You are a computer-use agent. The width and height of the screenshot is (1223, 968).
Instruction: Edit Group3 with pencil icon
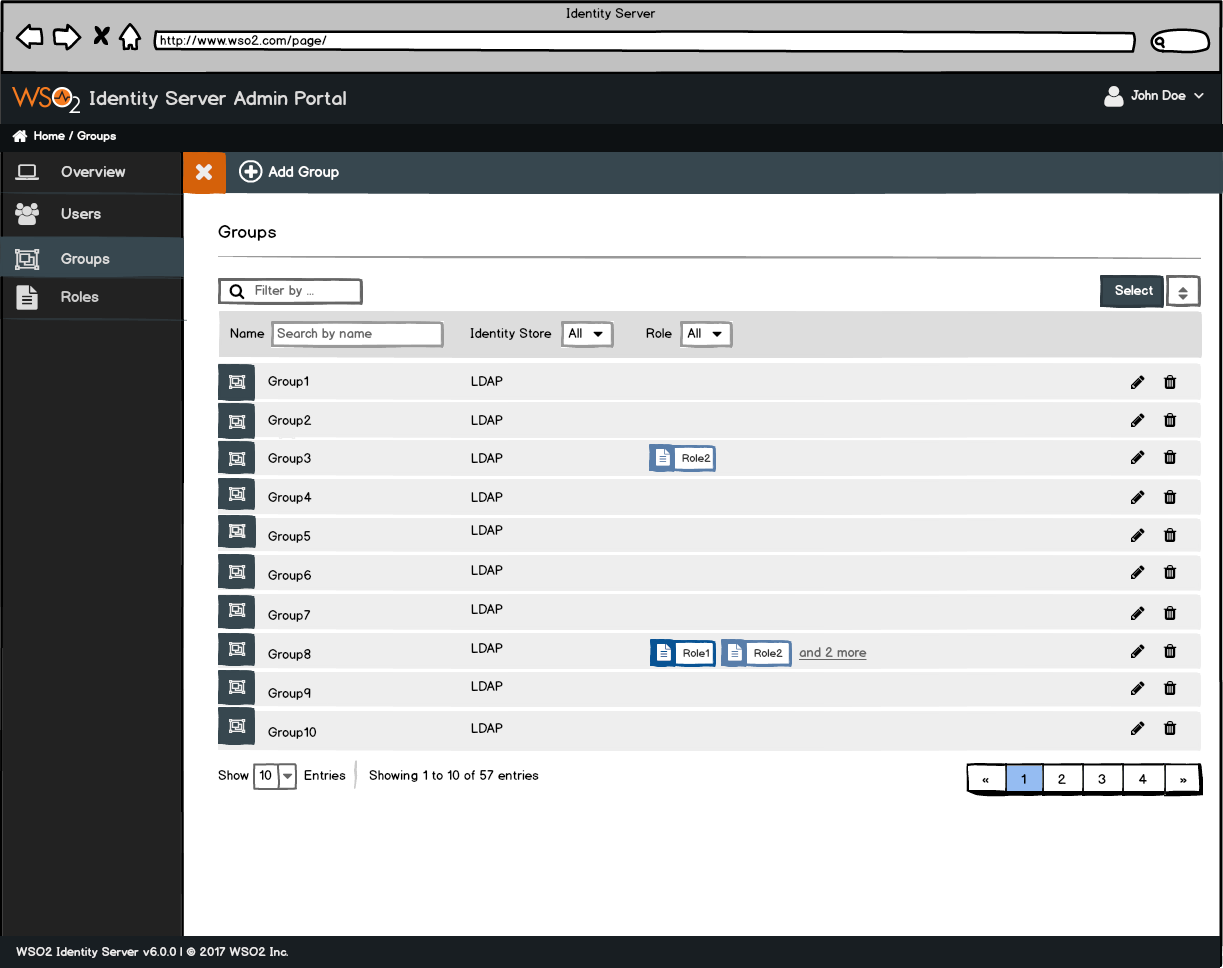click(1137, 457)
